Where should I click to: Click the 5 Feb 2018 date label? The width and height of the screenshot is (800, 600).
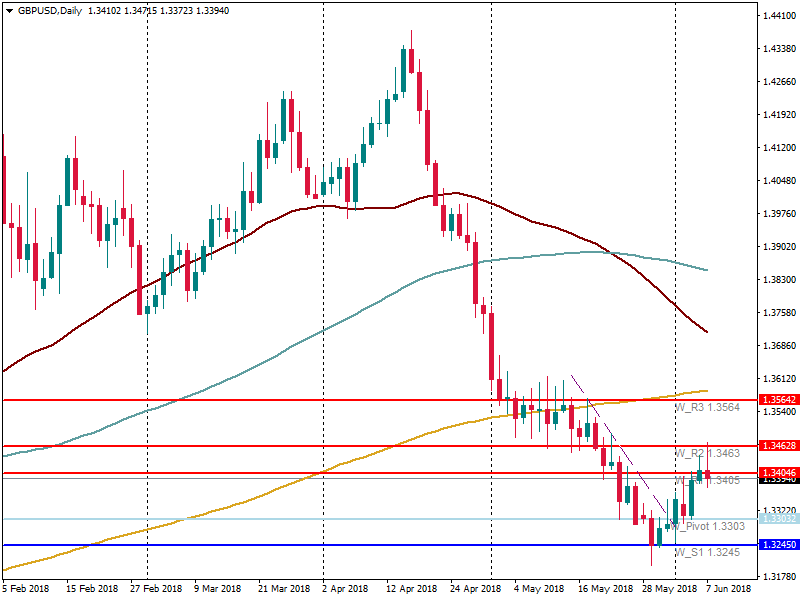[x=26, y=588]
